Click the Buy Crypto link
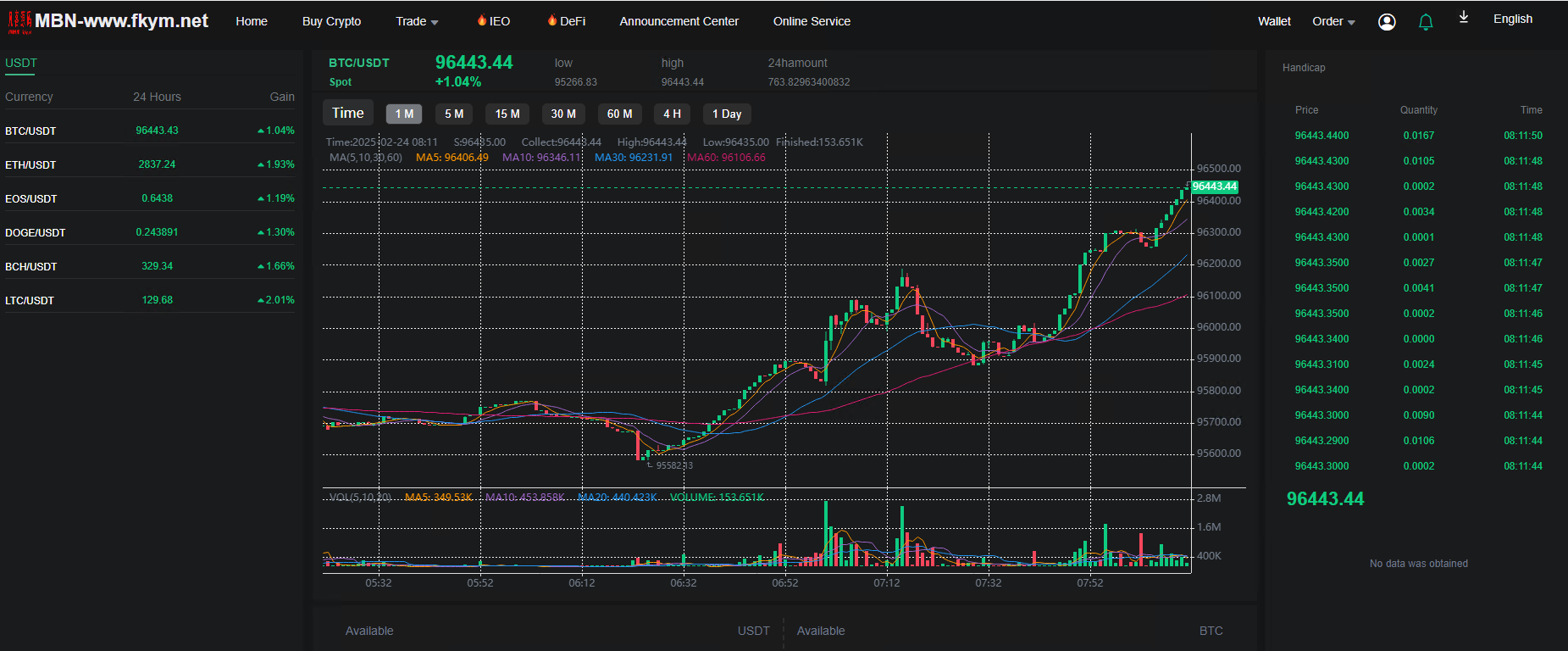Screen dimensions: 1568x651 point(331,21)
